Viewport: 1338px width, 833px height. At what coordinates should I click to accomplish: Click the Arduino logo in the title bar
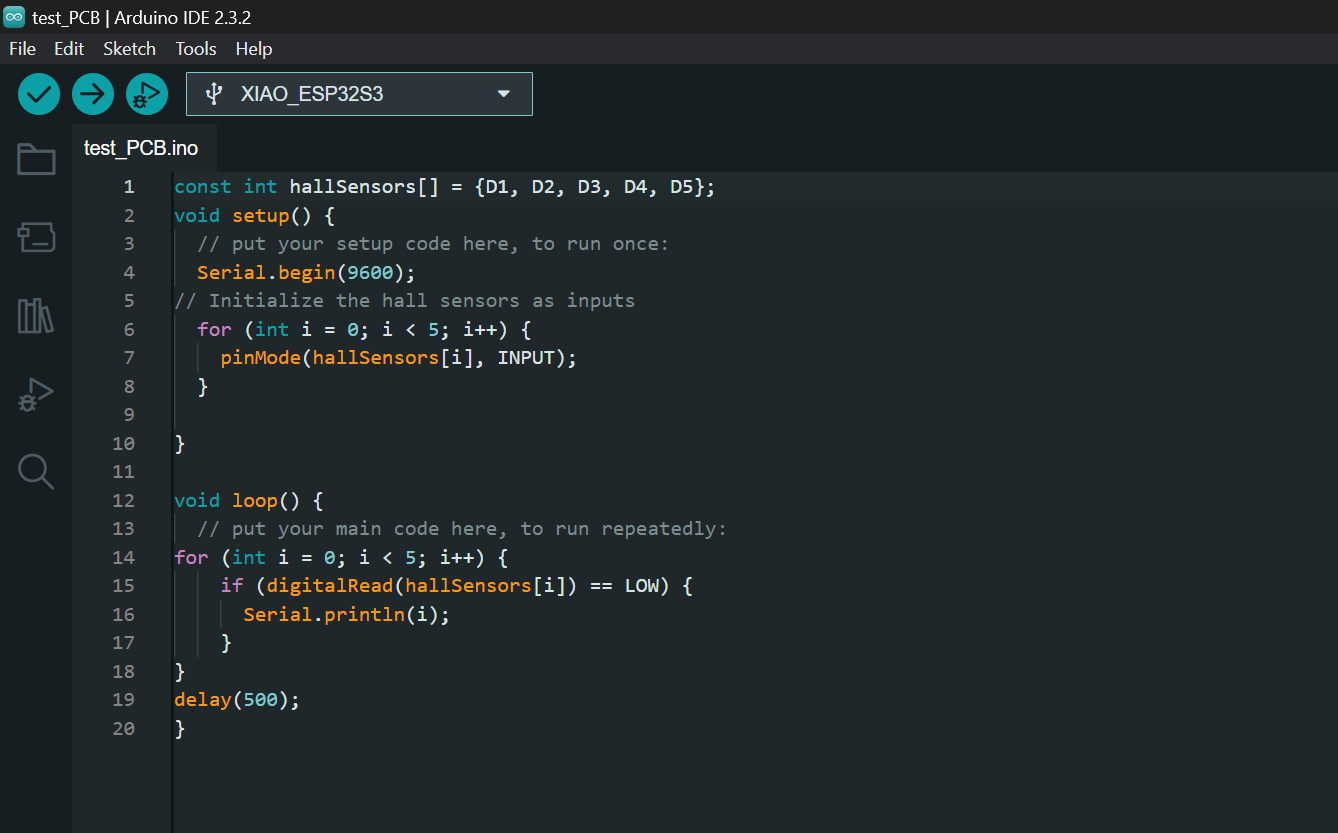click(x=14, y=17)
